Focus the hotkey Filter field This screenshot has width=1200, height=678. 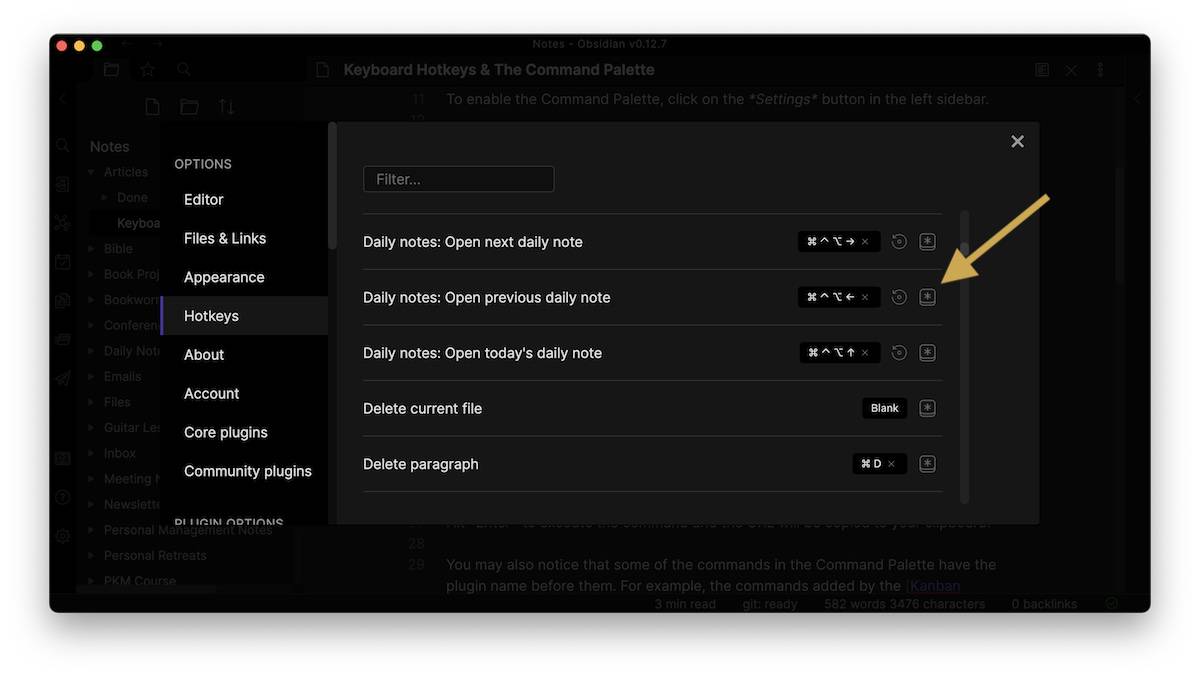click(458, 179)
